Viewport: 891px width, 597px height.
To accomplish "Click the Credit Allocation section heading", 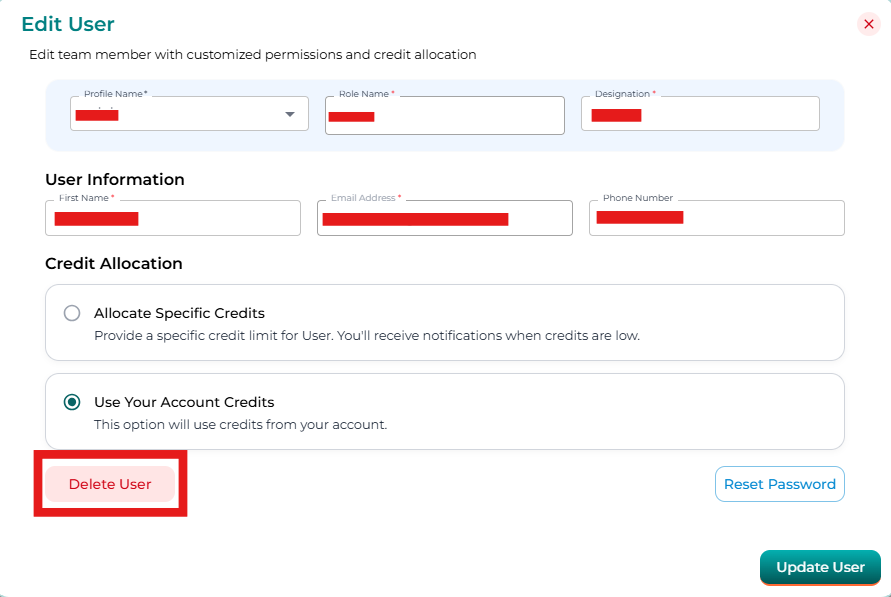I will [114, 264].
